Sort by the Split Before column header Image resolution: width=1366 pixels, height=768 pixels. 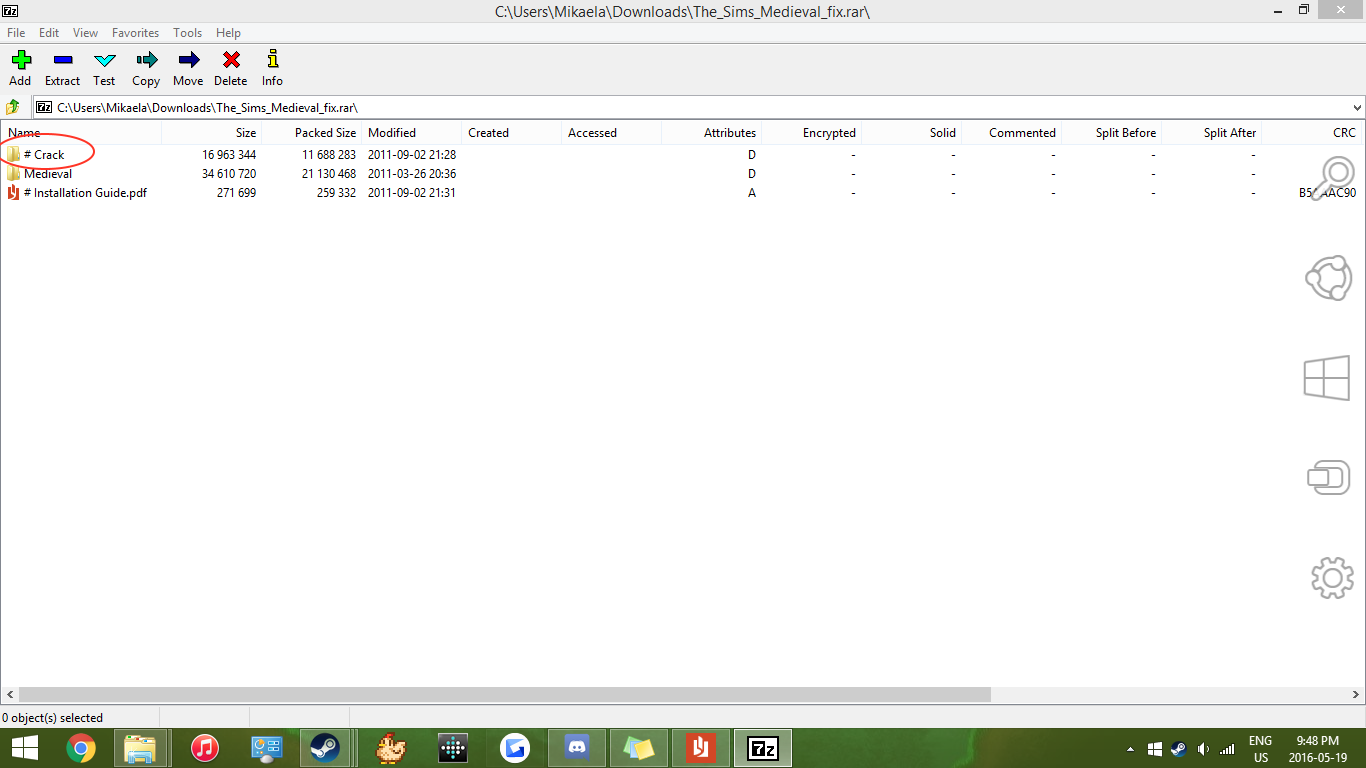(x=1111, y=133)
